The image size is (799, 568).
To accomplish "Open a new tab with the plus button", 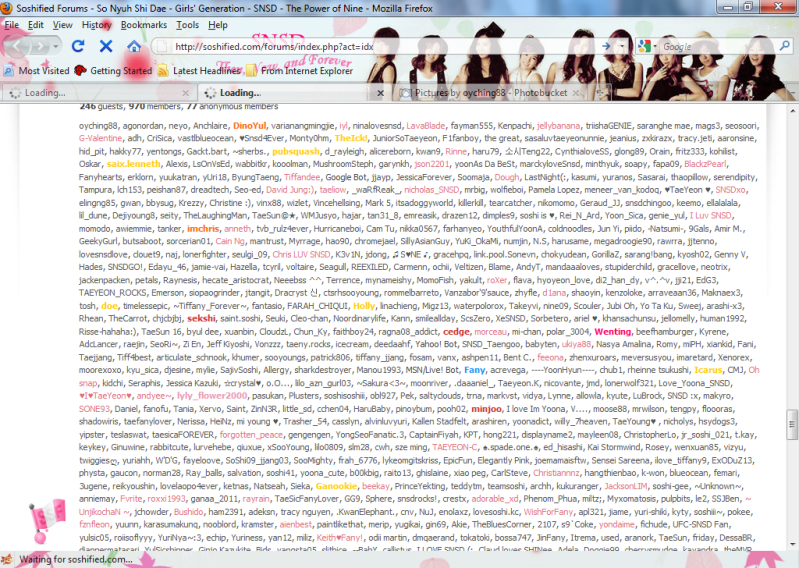I will tap(599, 93).
